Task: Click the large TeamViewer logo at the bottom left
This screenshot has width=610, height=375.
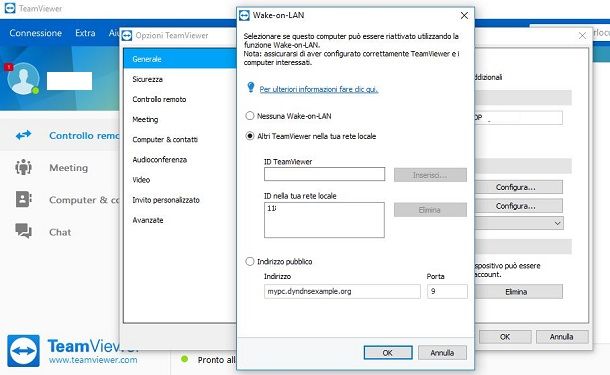Action: click(x=23, y=351)
